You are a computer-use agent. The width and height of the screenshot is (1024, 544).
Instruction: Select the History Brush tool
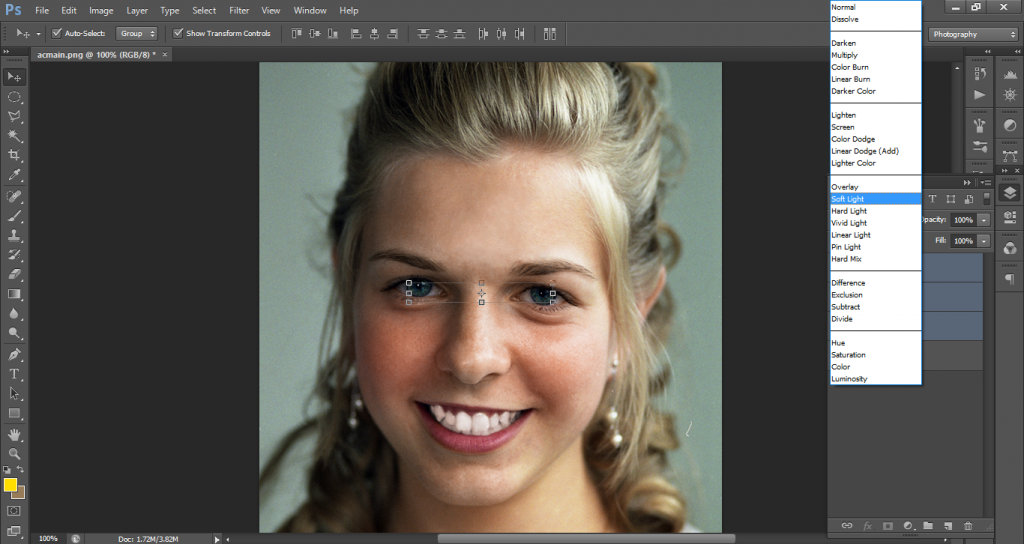click(14, 255)
